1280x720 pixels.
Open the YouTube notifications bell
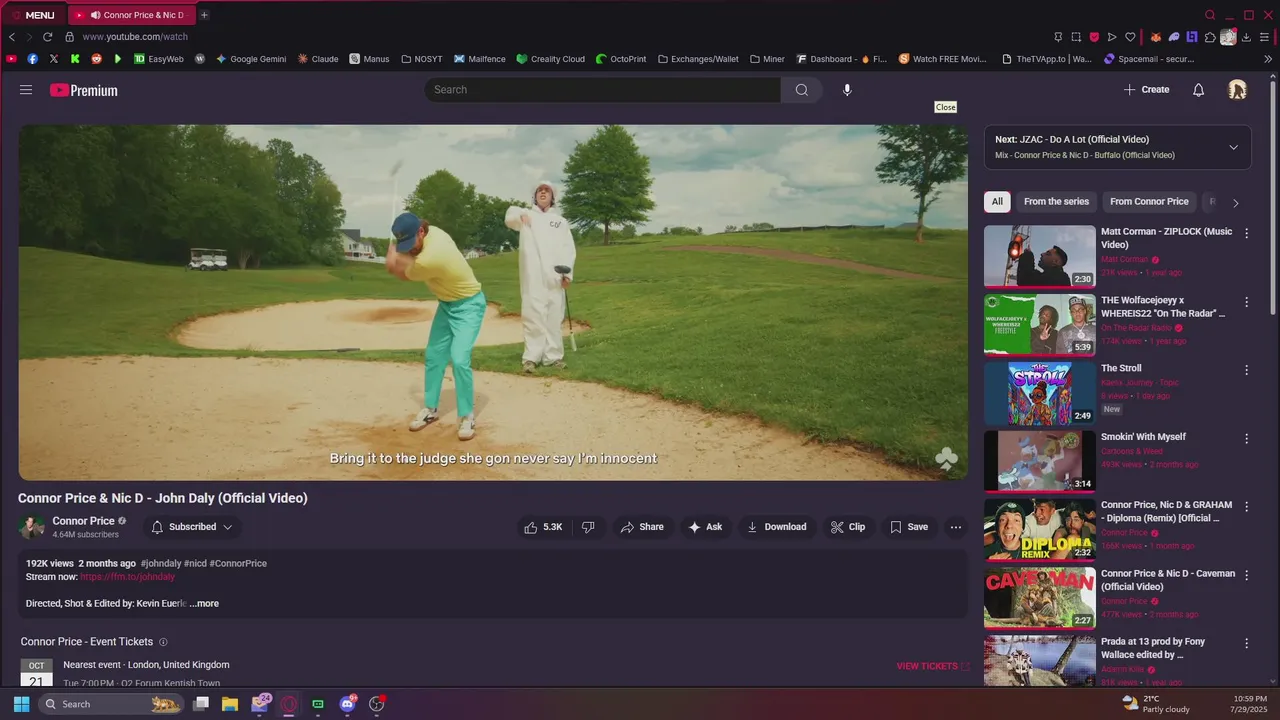click(1198, 90)
